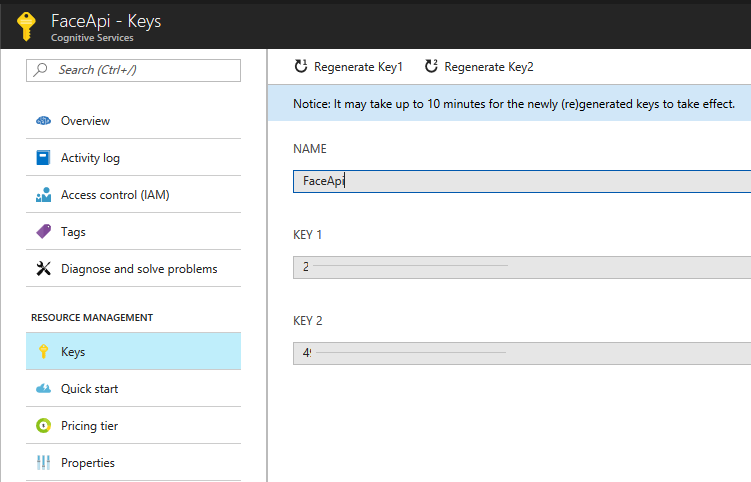Click the 10 minutes notice banner

510,103
